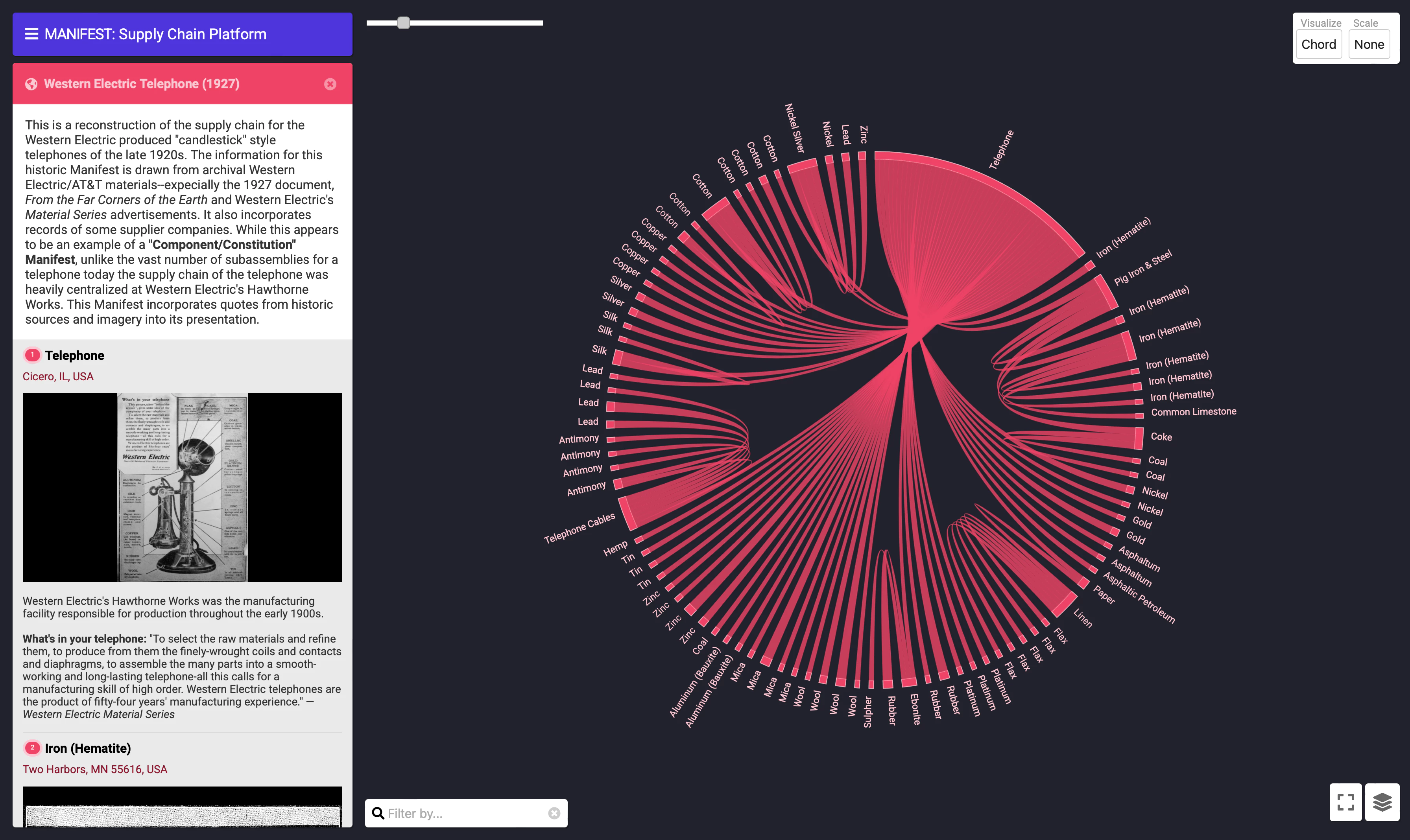Image resolution: width=1410 pixels, height=840 pixels.
Task: Click the globe icon next to Western Electric Telephone
Action: pos(31,84)
